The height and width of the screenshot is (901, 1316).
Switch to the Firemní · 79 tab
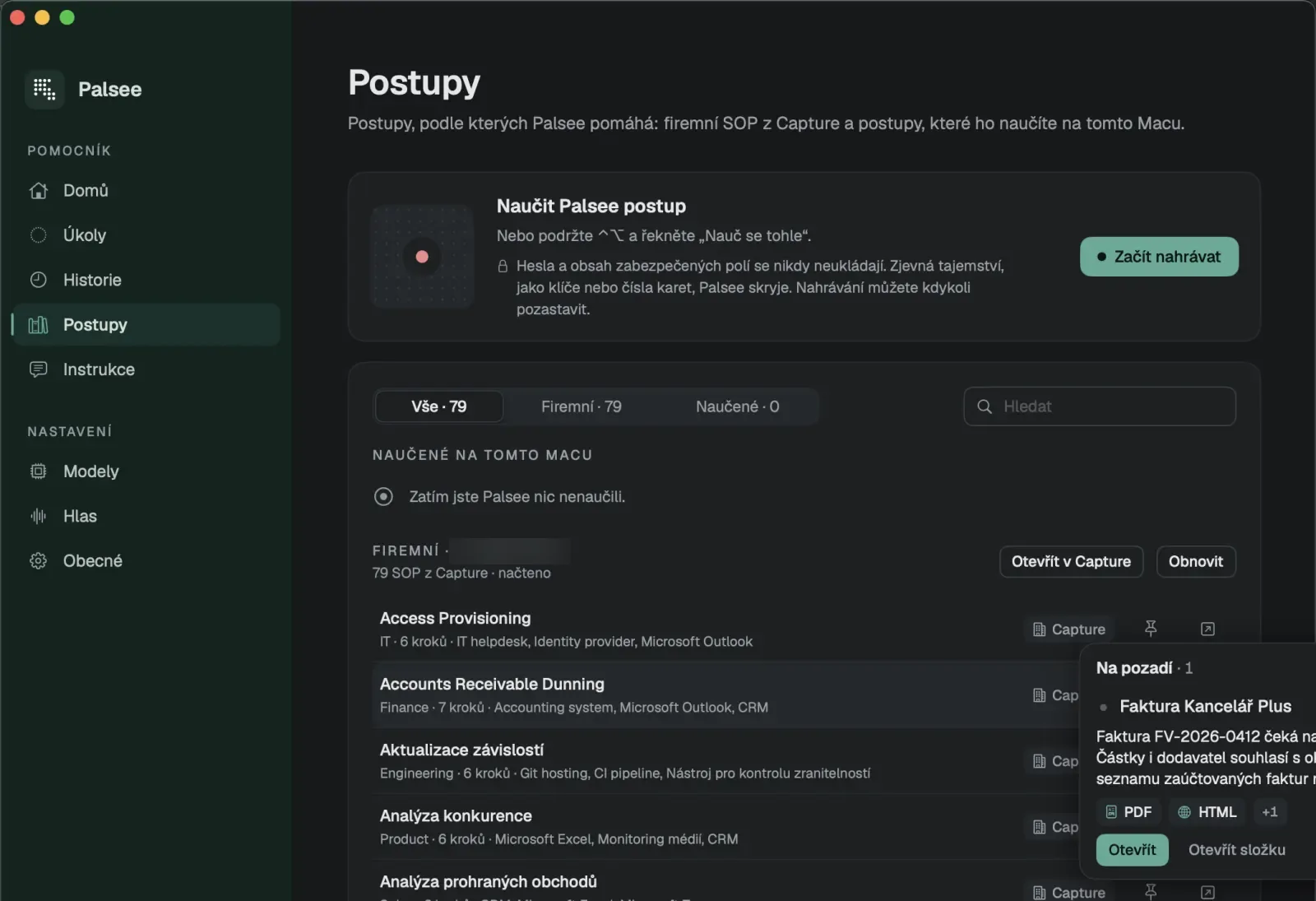[x=582, y=406]
